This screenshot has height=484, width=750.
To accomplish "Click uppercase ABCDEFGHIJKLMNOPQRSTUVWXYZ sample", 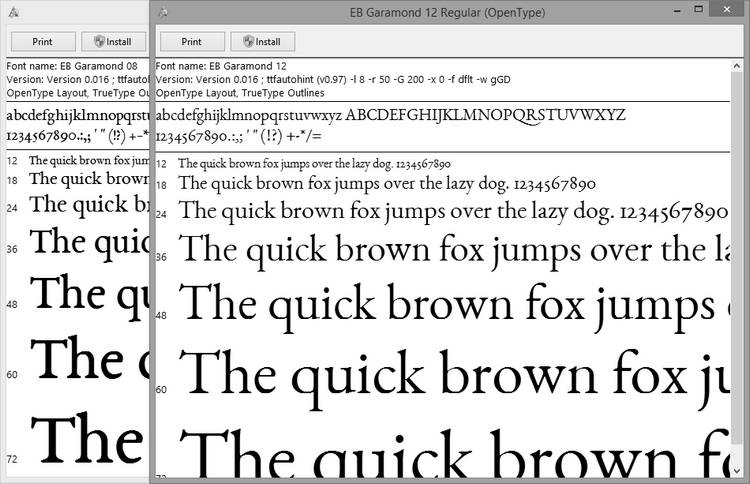I will point(485,115).
